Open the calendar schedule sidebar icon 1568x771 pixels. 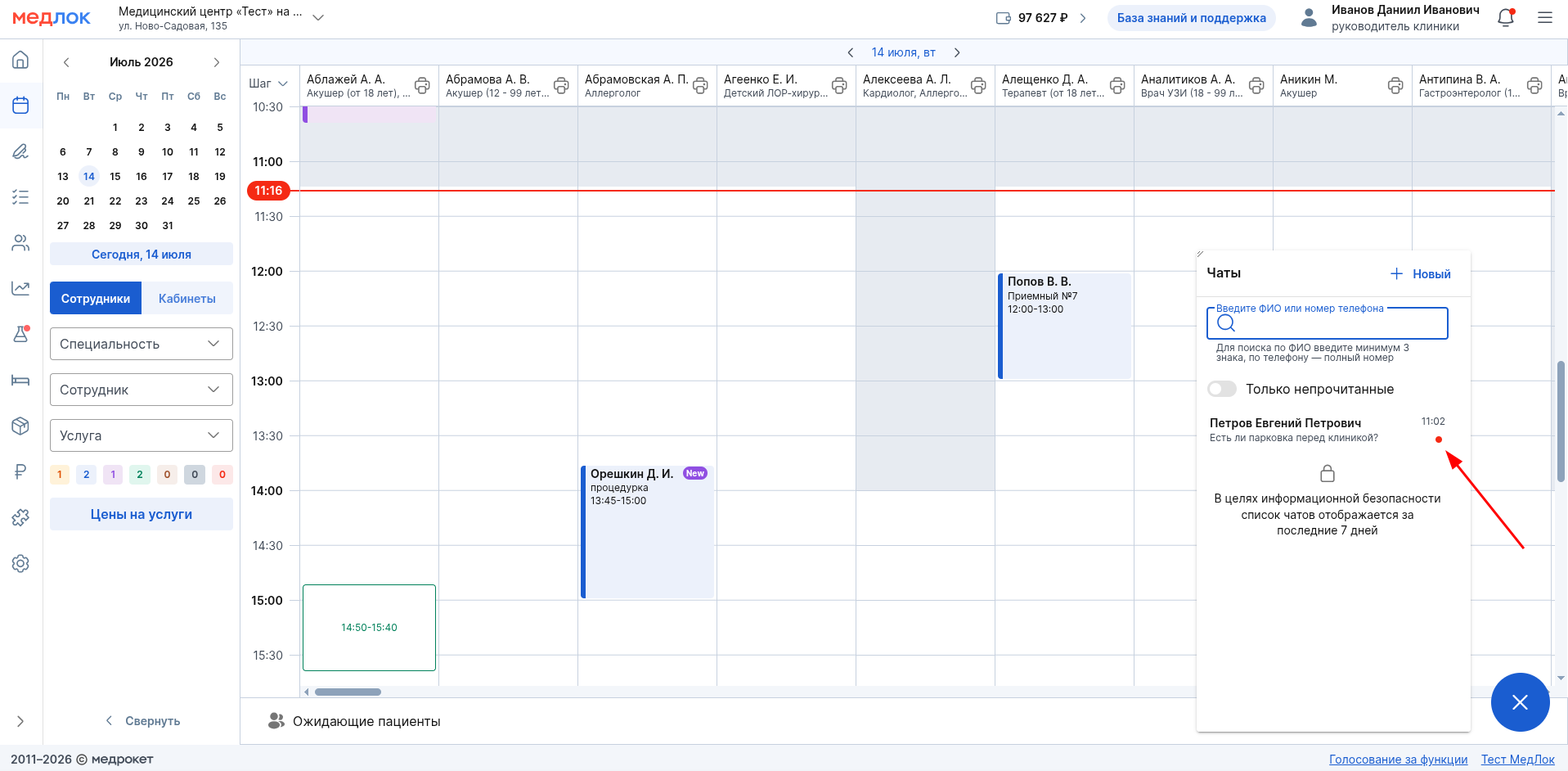point(20,106)
